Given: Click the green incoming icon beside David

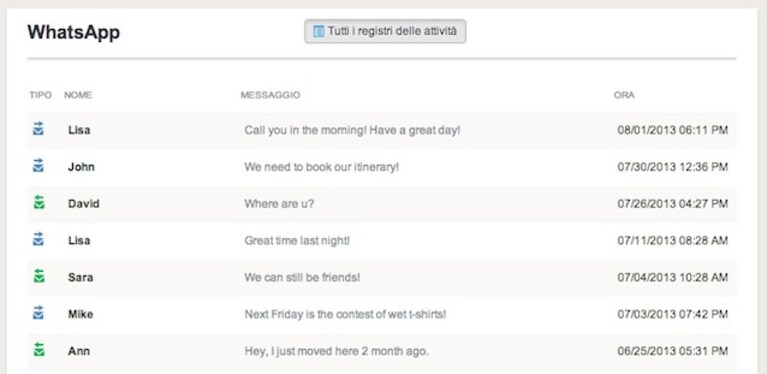Looking at the screenshot, I should (39, 202).
